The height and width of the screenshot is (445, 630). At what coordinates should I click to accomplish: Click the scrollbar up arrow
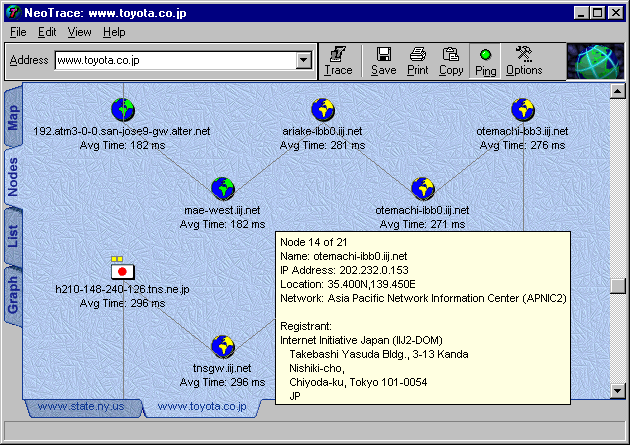pos(617,91)
